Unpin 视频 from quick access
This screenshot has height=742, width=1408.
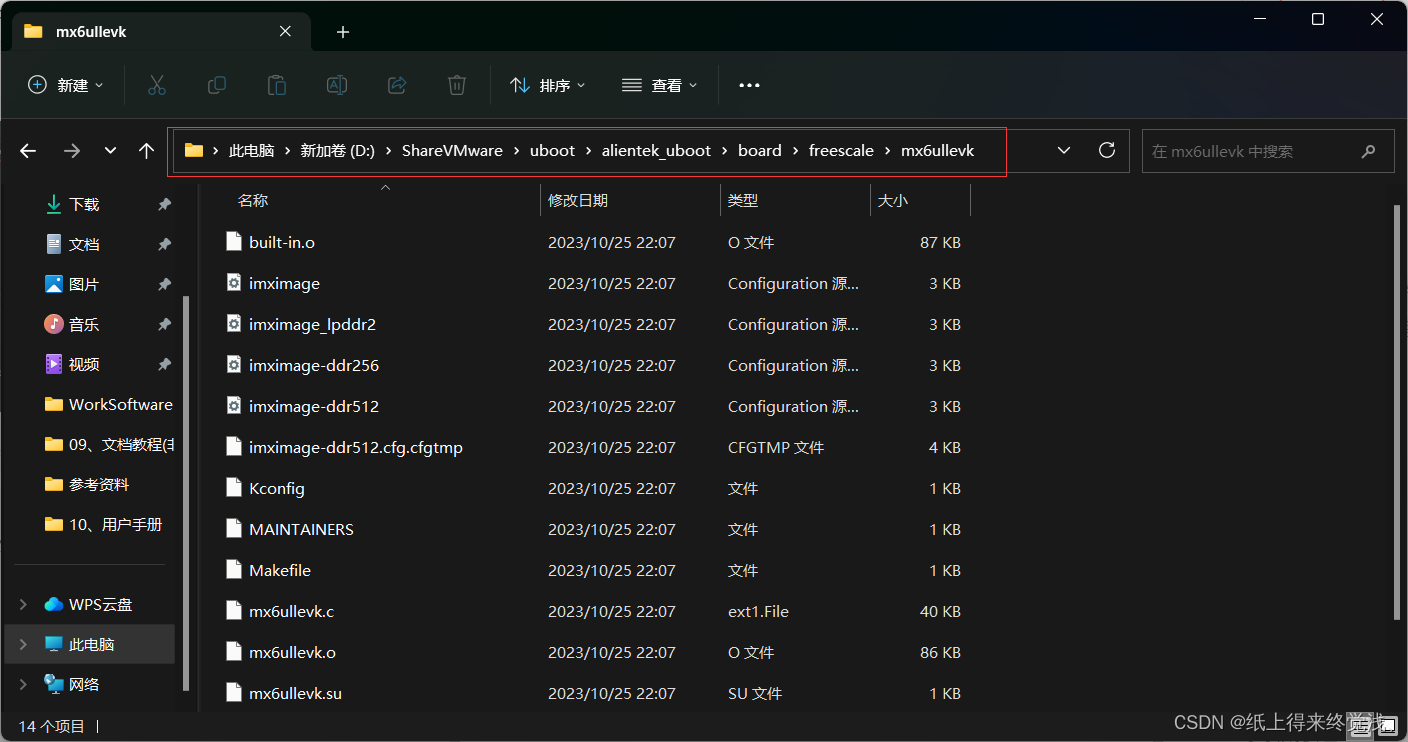(x=164, y=364)
